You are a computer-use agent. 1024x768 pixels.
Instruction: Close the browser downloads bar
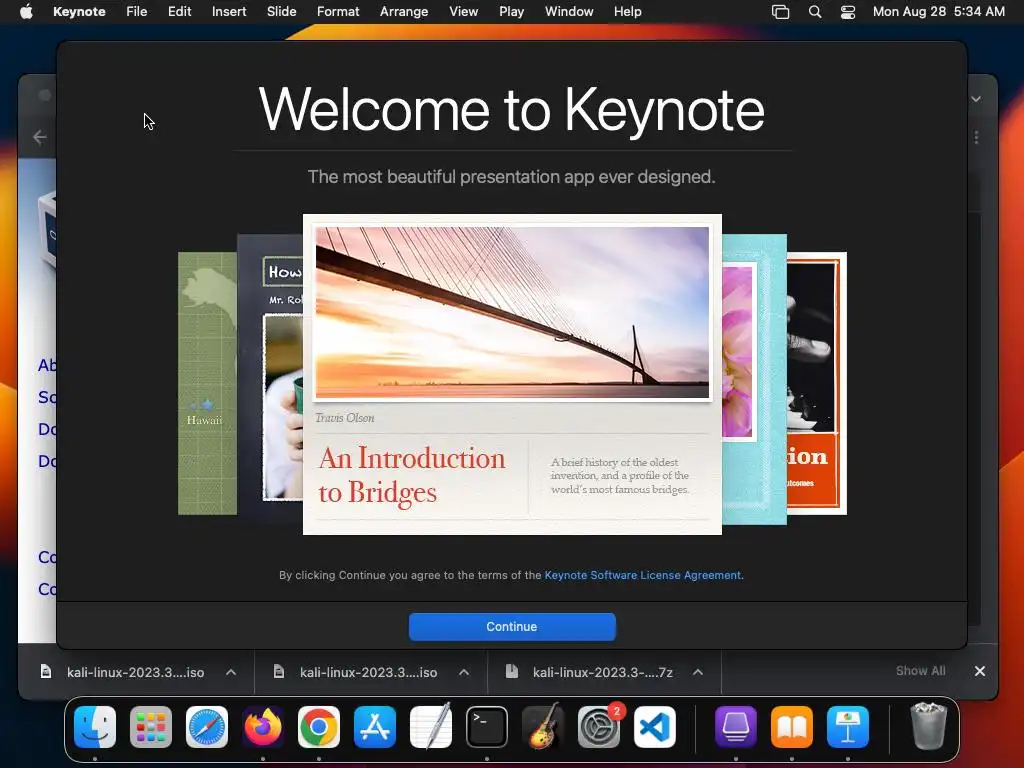coord(980,671)
